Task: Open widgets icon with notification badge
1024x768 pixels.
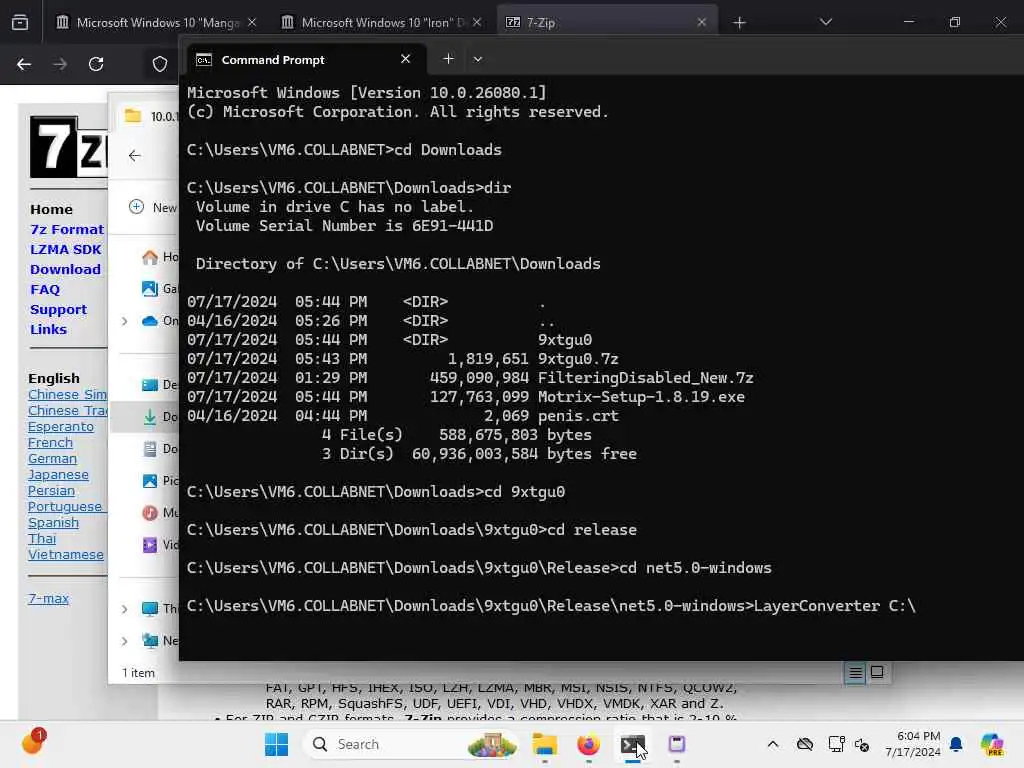Action: point(33,742)
